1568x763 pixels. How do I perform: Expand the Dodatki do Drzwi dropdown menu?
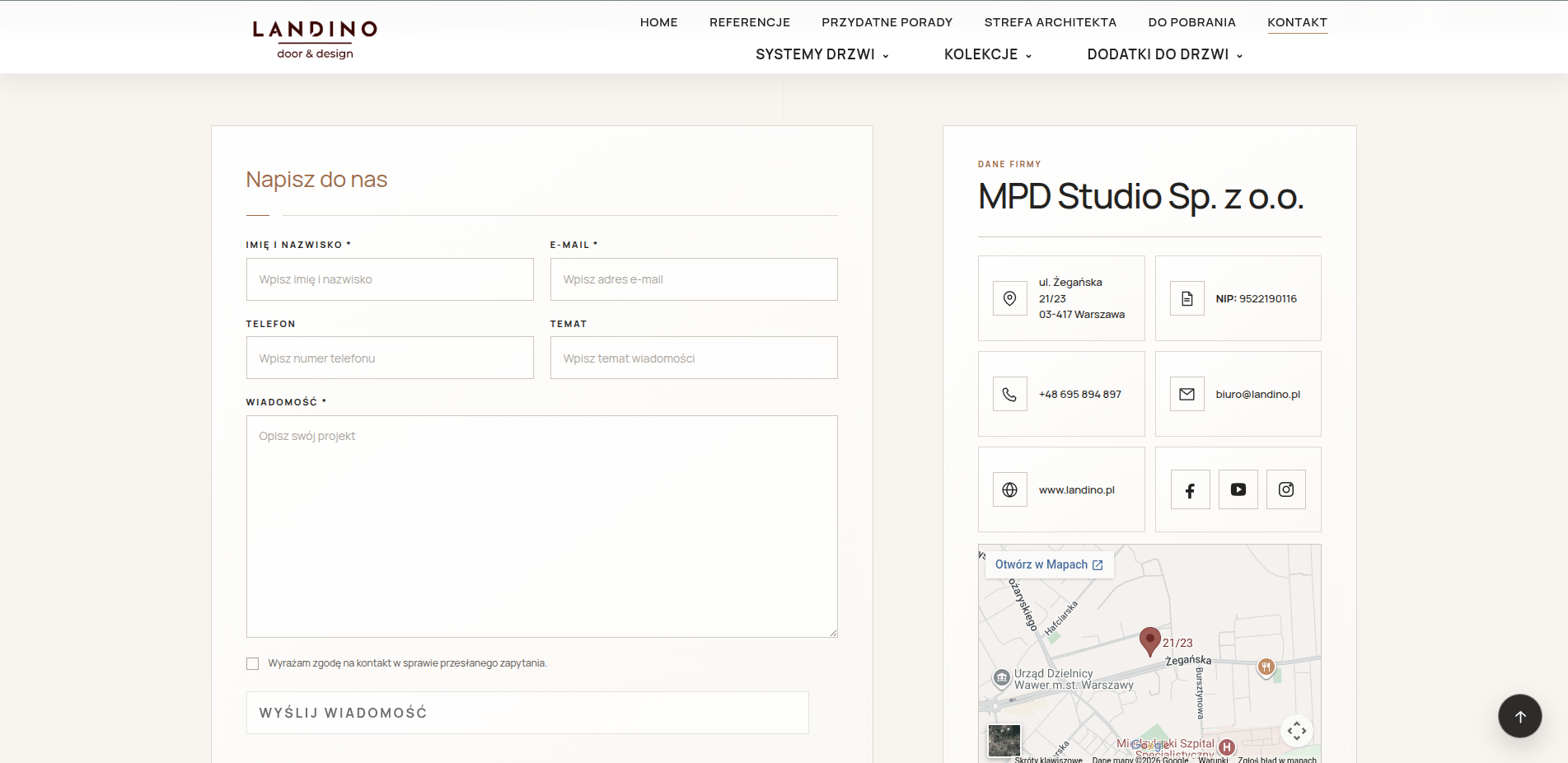coord(1165,54)
